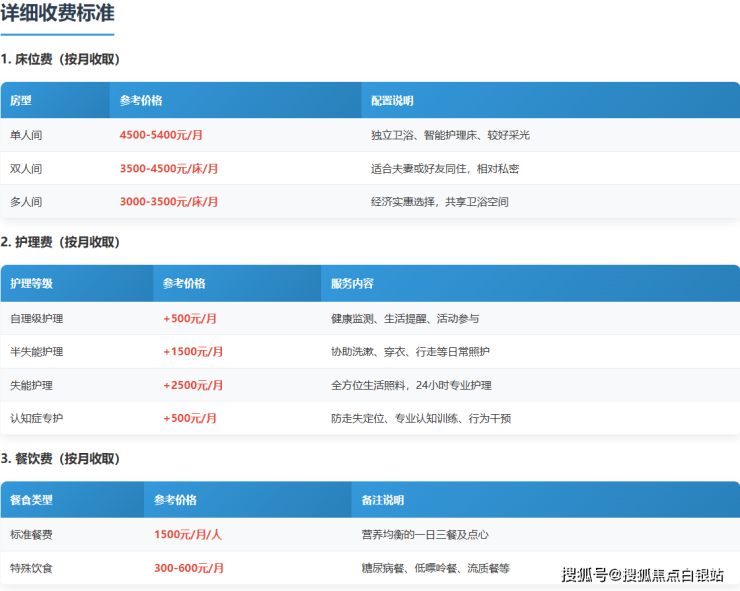Image resolution: width=740 pixels, height=591 pixels.
Task: Click 参考价格 header in bed fee table
Action: click(x=141, y=101)
